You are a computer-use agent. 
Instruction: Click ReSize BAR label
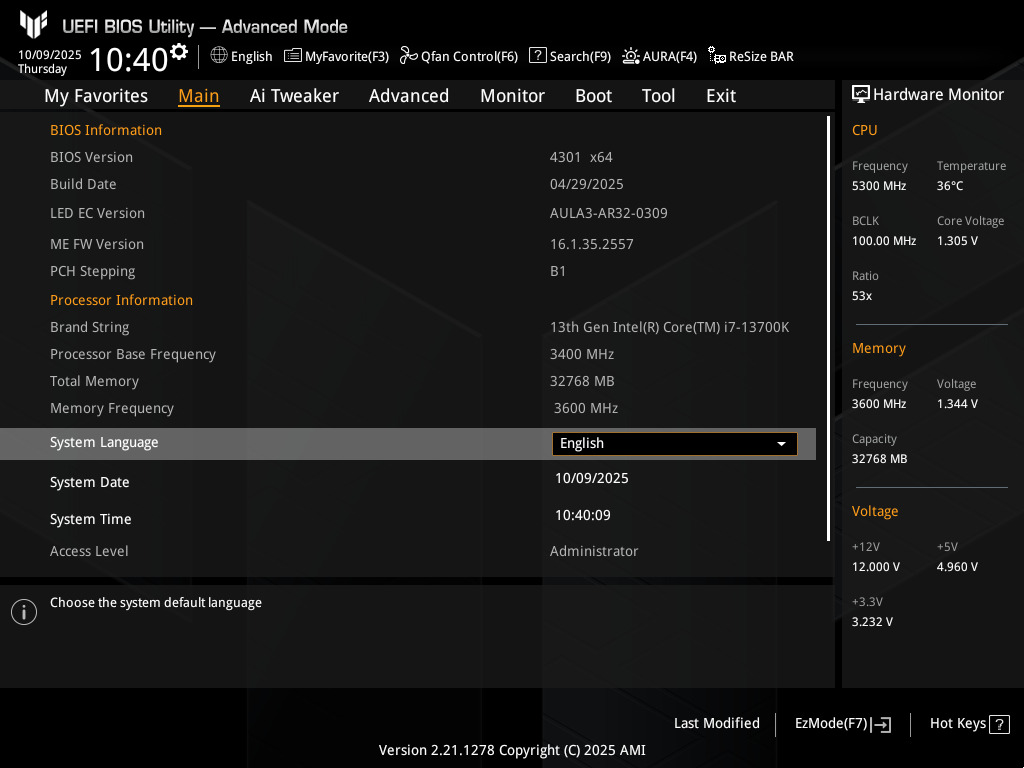pos(761,57)
